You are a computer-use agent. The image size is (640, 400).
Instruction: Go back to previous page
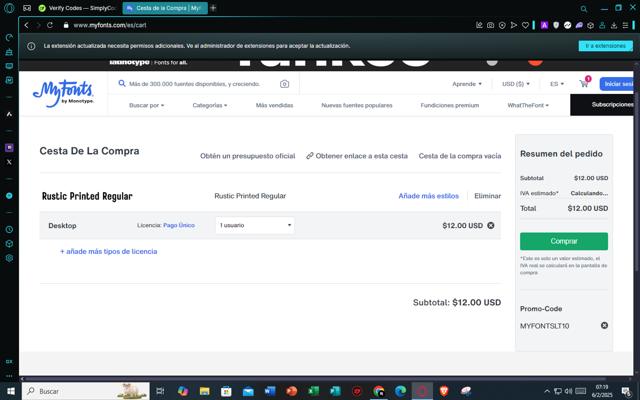[x=27, y=25]
